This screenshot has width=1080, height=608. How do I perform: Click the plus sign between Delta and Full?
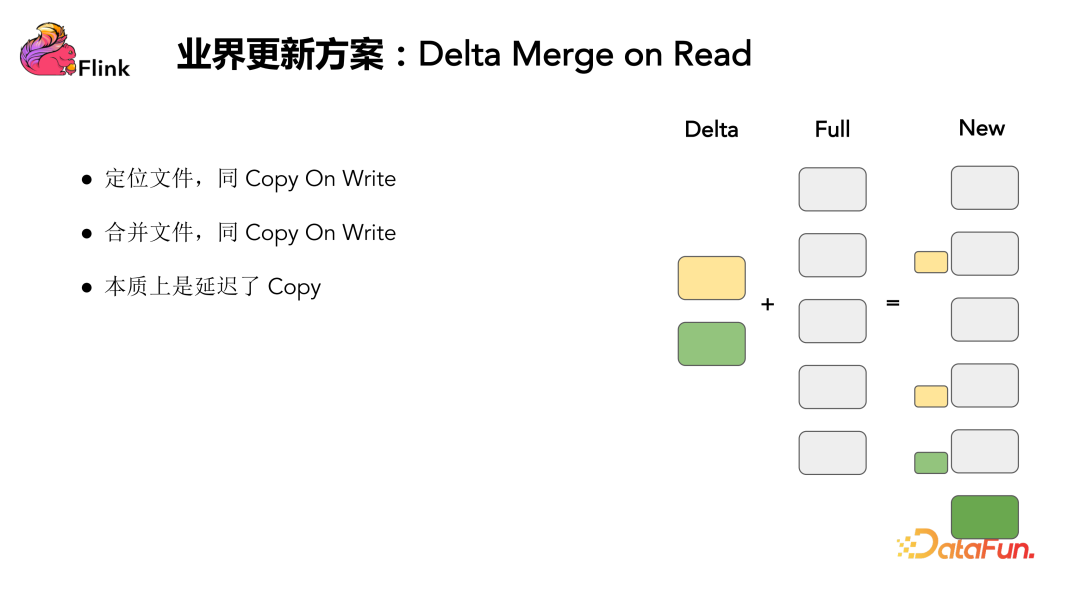click(x=767, y=304)
